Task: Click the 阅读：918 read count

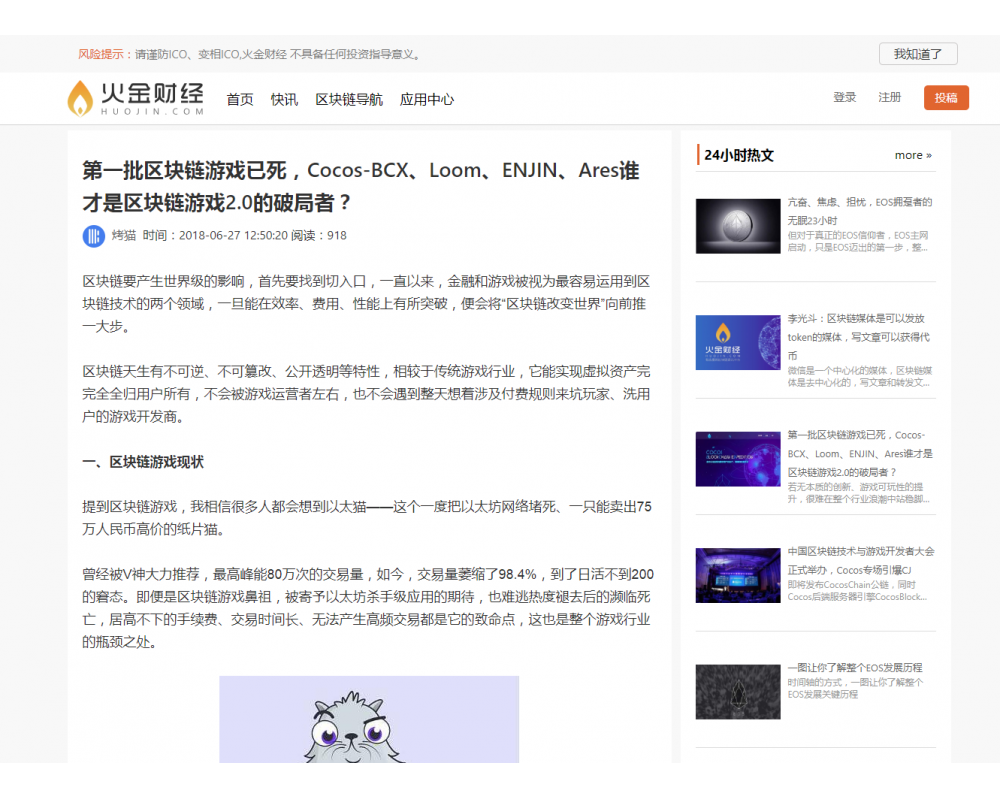Action: [319, 235]
